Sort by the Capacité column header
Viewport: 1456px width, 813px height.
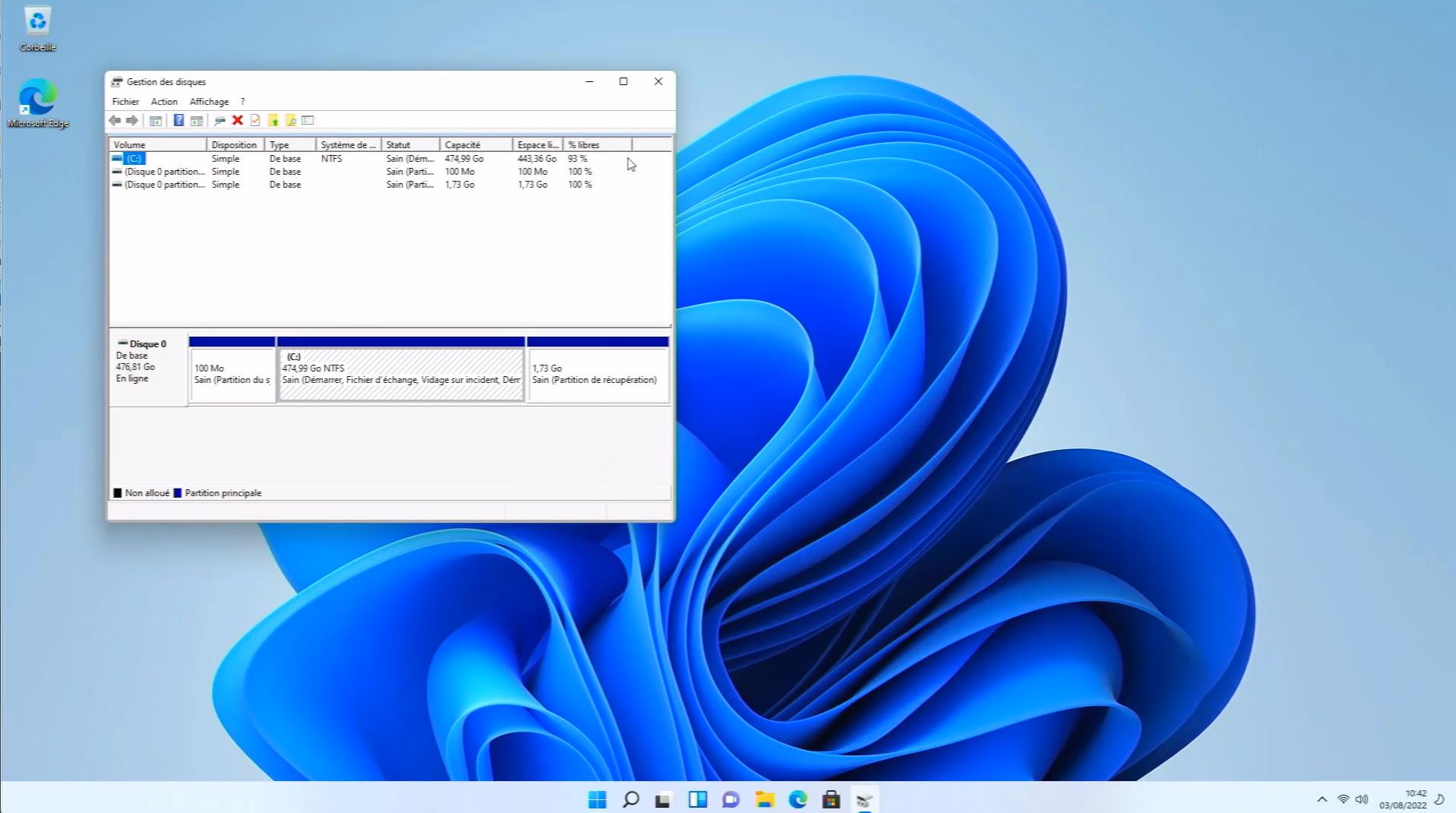(475, 144)
